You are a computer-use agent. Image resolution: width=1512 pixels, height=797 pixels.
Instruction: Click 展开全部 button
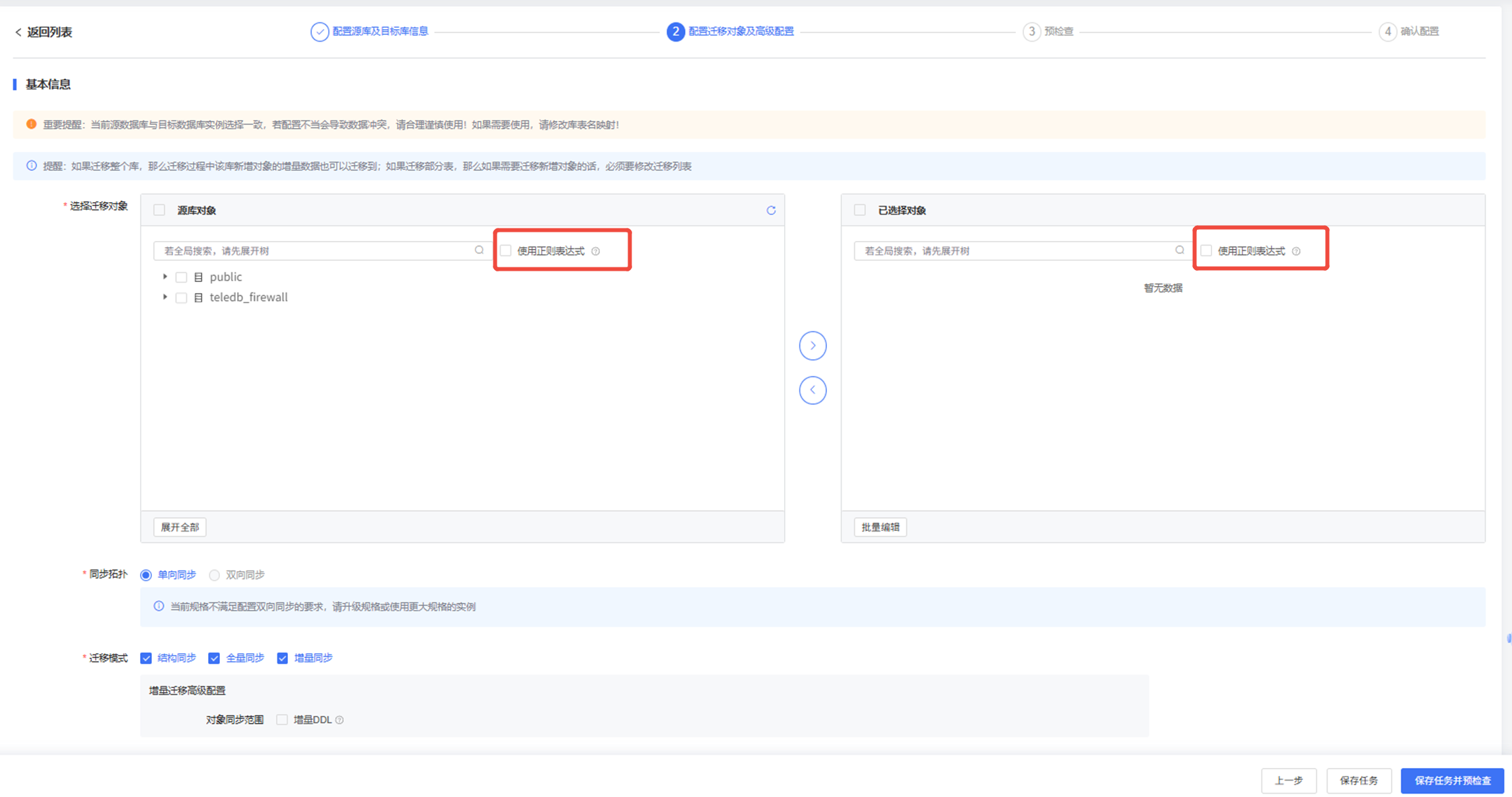[x=180, y=527]
